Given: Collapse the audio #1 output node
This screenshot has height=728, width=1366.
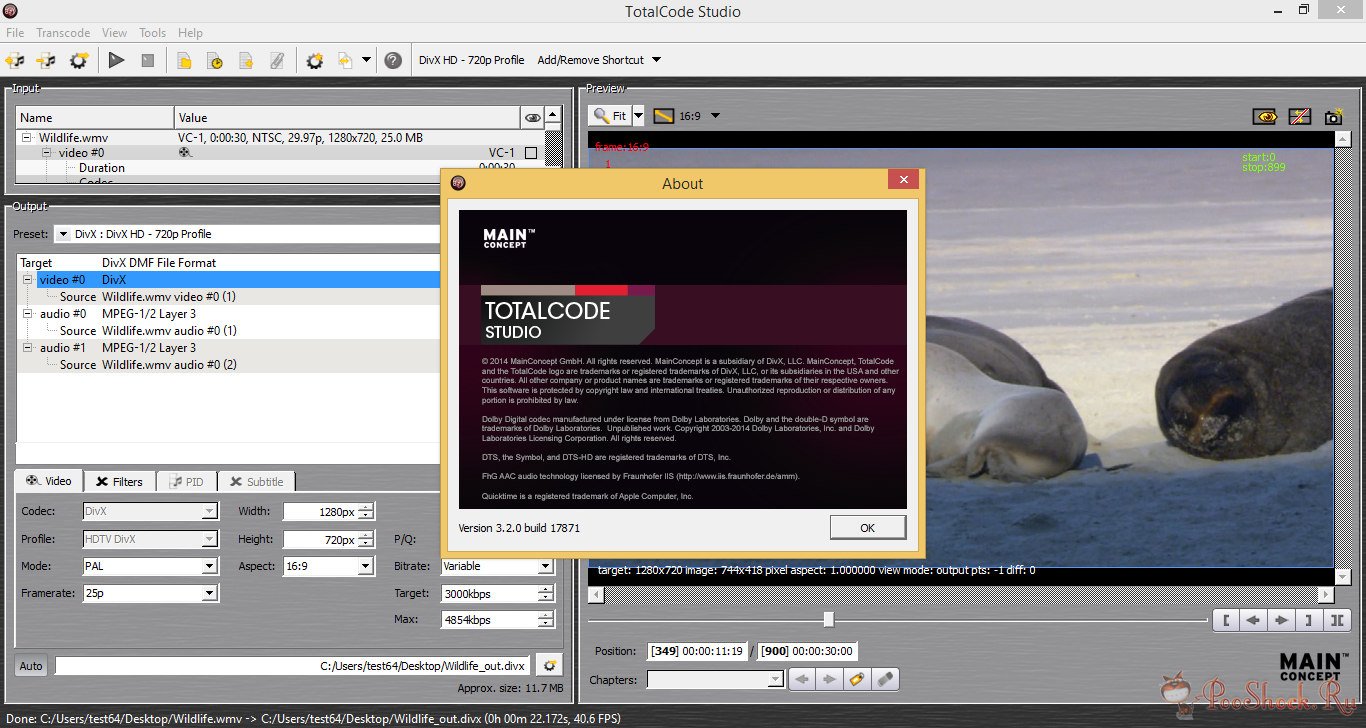Looking at the screenshot, I should click(28, 348).
